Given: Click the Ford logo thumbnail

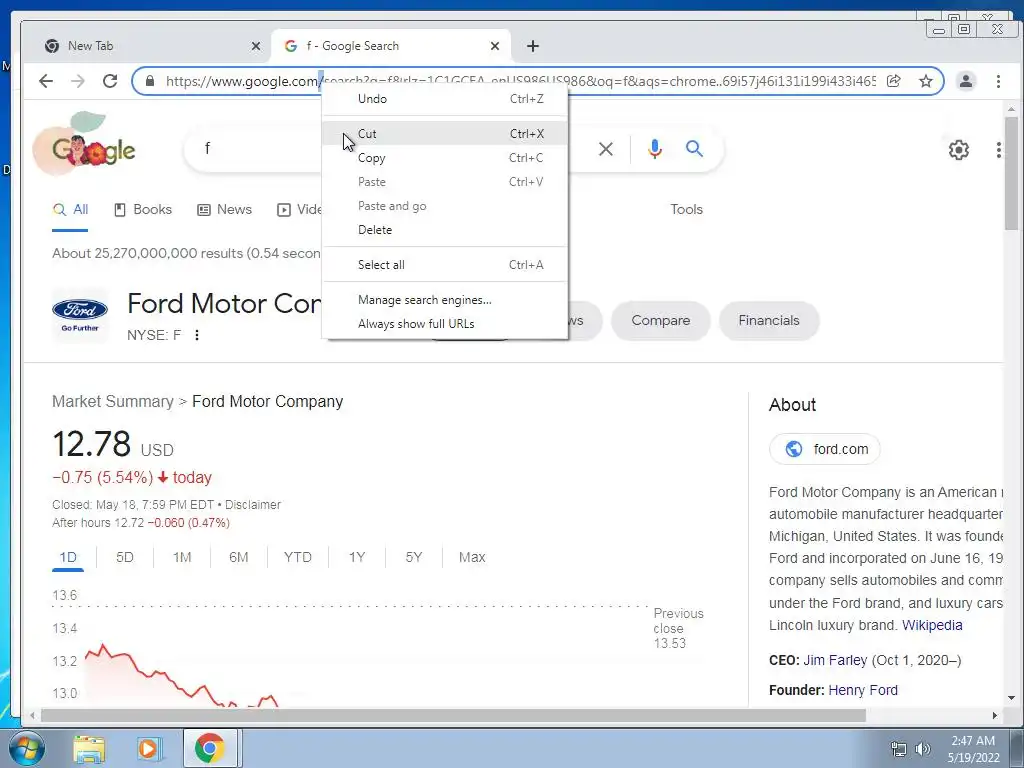Looking at the screenshot, I should point(80,315).
